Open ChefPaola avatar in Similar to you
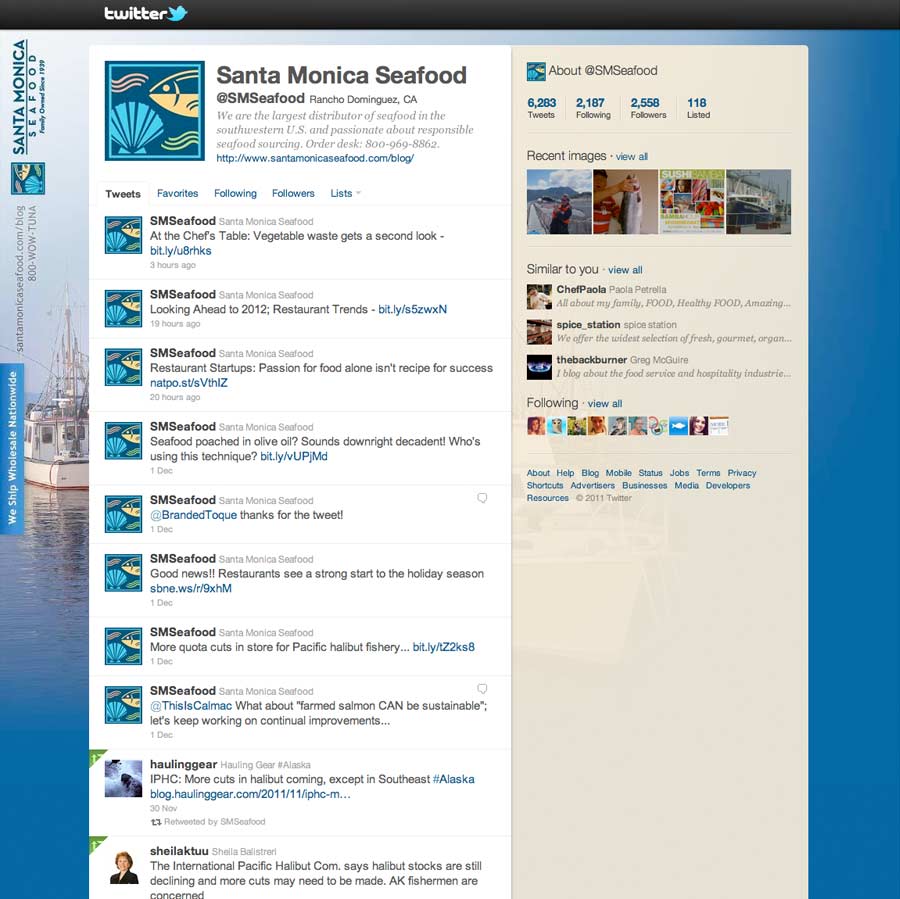The width and height of the screenshot is (900, 899). coord(539,297)
